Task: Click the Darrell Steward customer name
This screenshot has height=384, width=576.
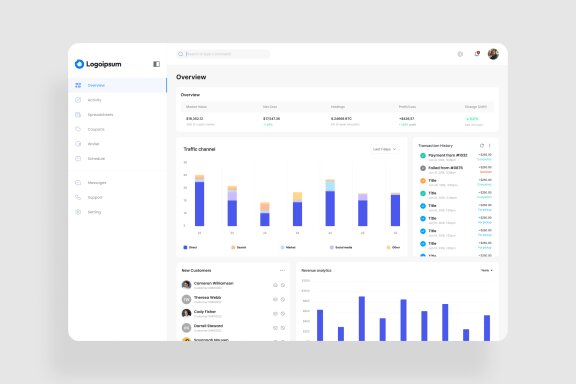Action: (x=208, y=326)
